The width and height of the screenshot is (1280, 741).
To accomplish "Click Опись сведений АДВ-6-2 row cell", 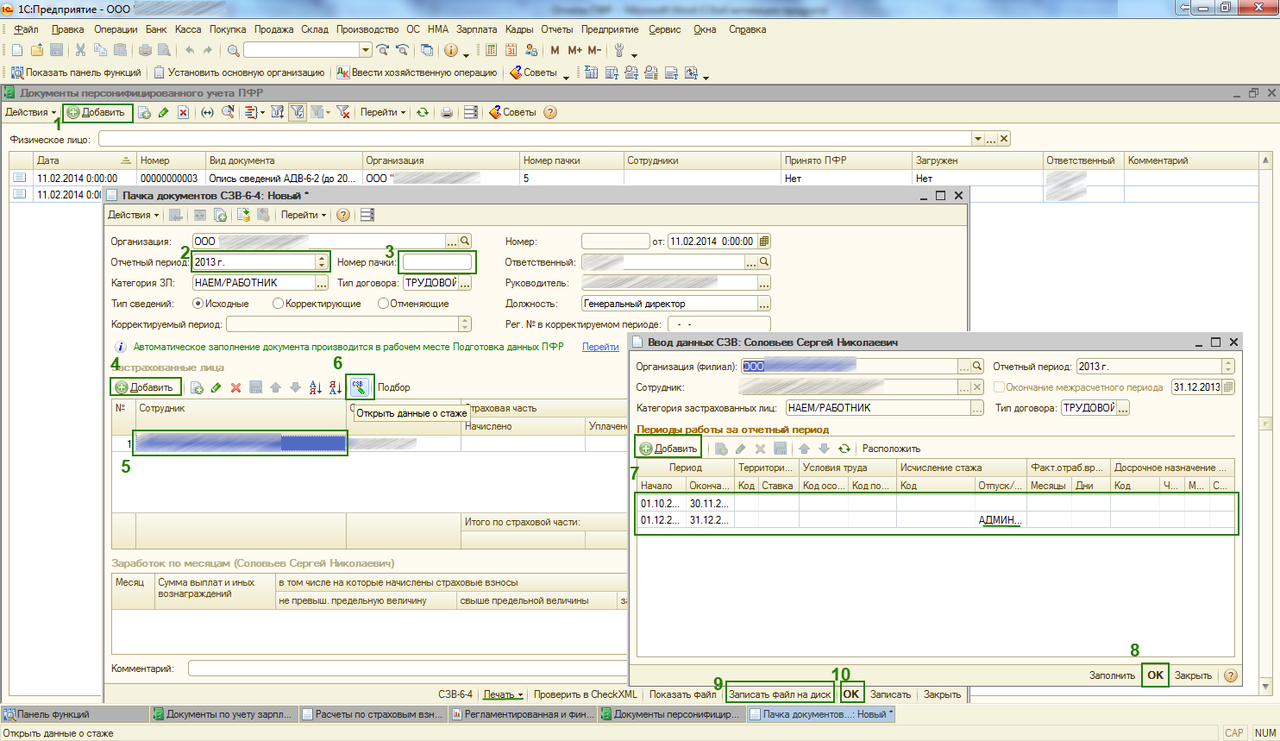I will coord(282,178).
